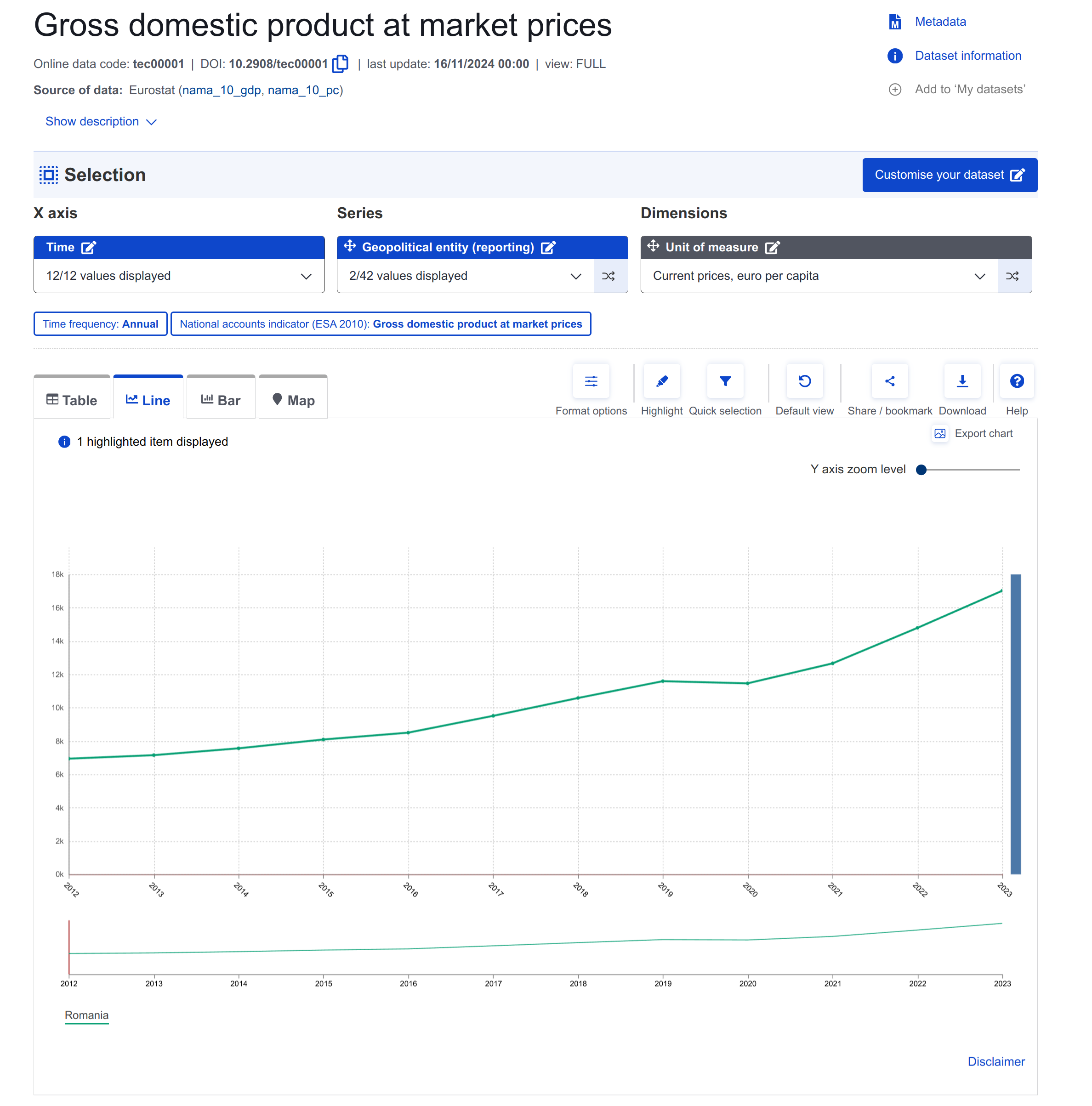
Task: Open the nama_10_gdp source link
Action: (222, 90)
